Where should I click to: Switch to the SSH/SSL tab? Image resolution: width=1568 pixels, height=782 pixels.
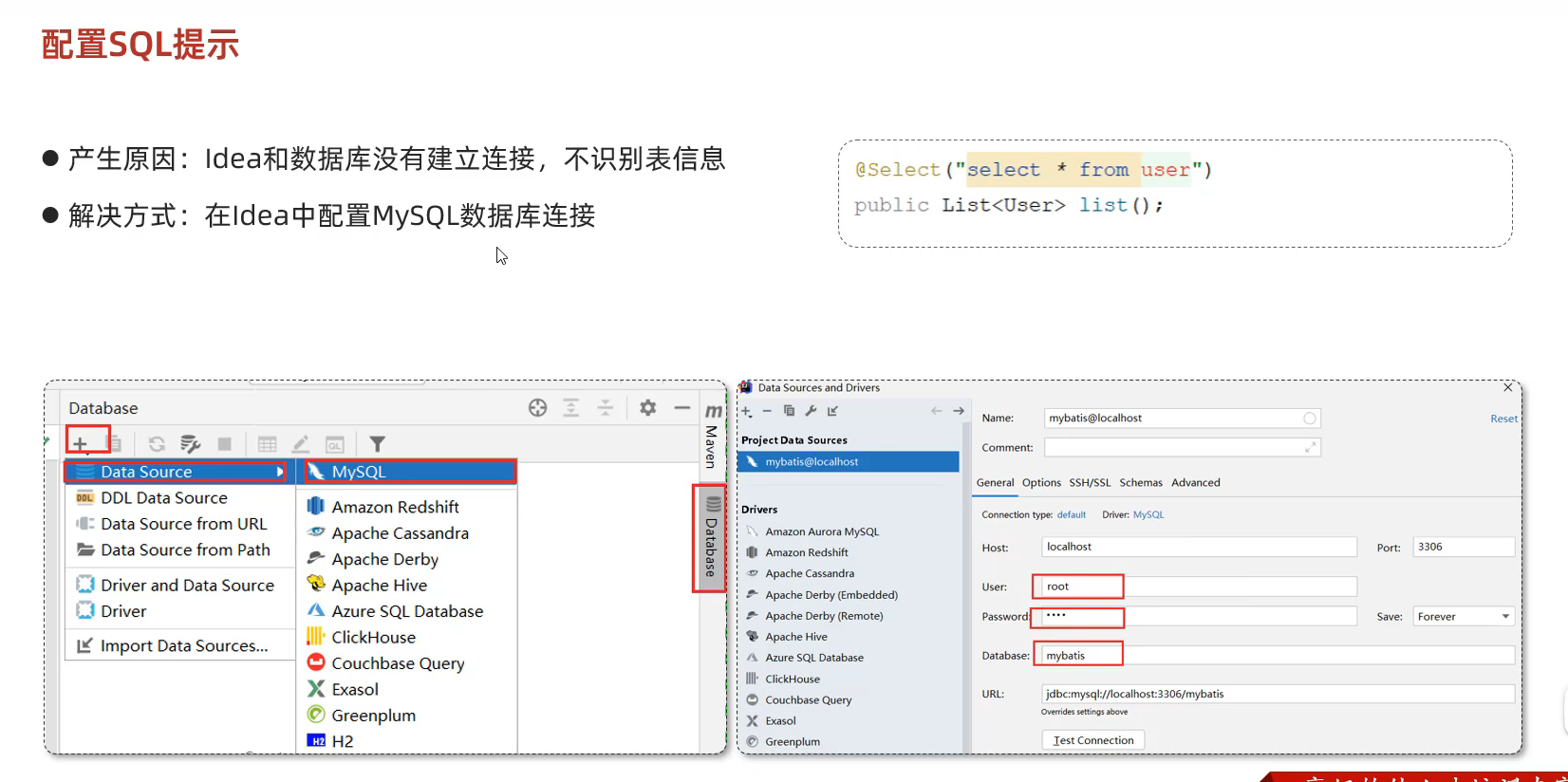pos(1089,483)
